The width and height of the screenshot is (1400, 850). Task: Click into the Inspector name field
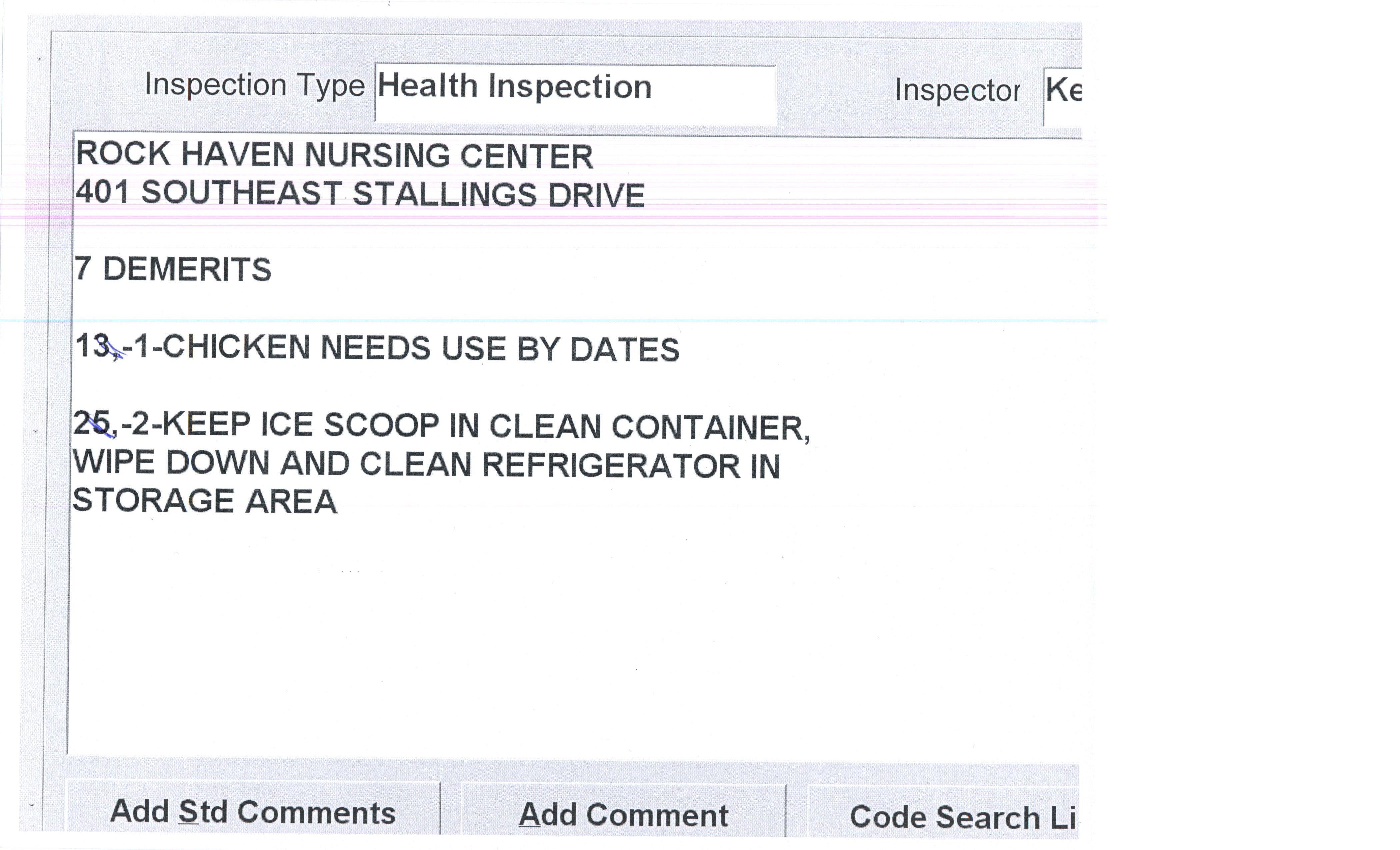[1063, 93]
